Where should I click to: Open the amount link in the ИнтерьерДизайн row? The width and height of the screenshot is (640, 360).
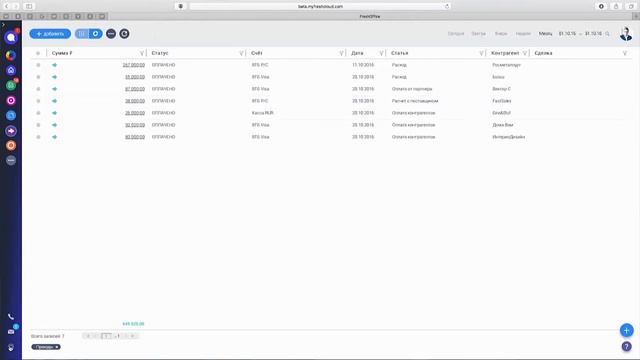[x=135, y=137]
